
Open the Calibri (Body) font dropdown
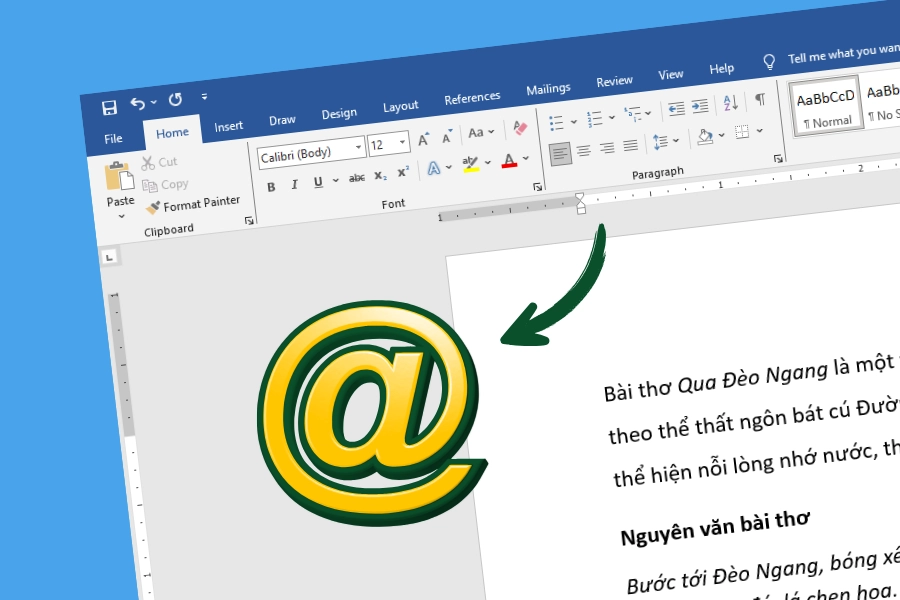358,148
